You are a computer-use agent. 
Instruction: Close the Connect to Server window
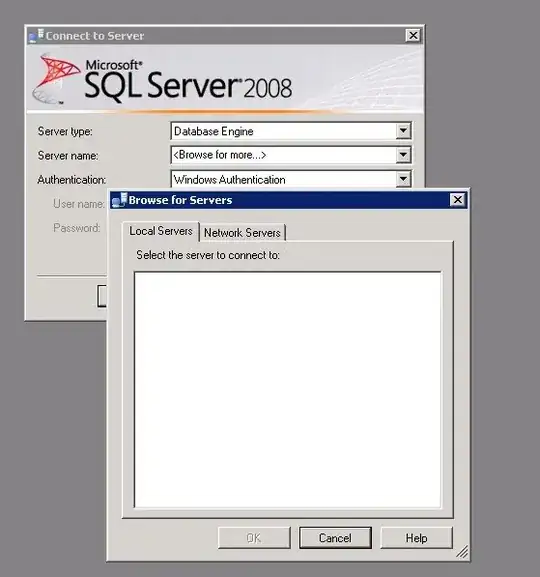pos(413,35)
